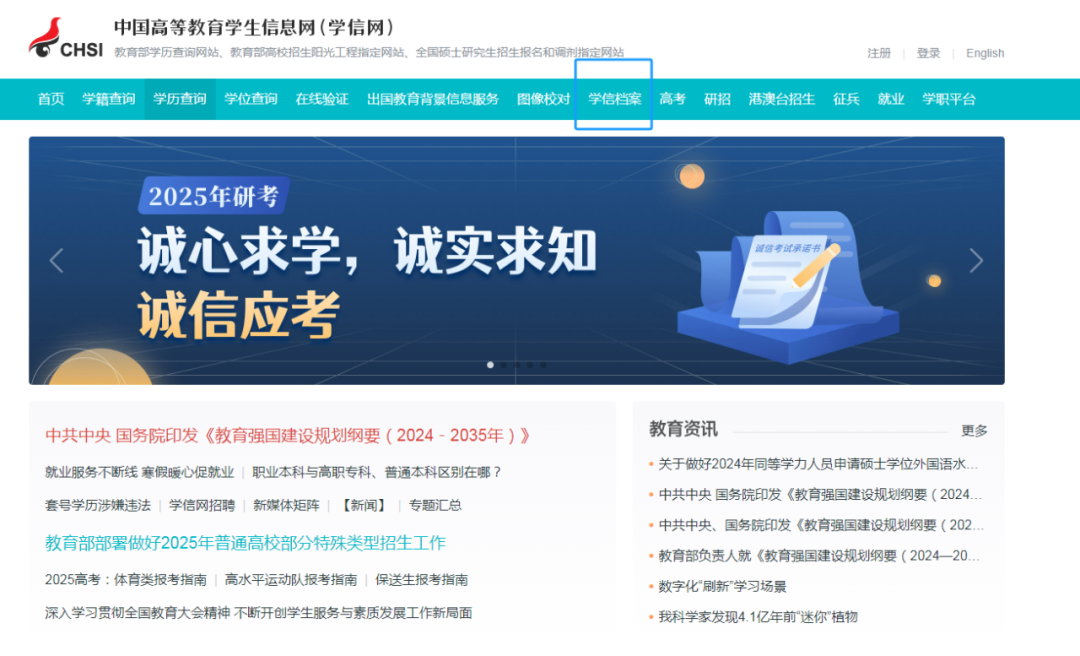Open the 高水平运动队报考指南 link

[291, 580]
